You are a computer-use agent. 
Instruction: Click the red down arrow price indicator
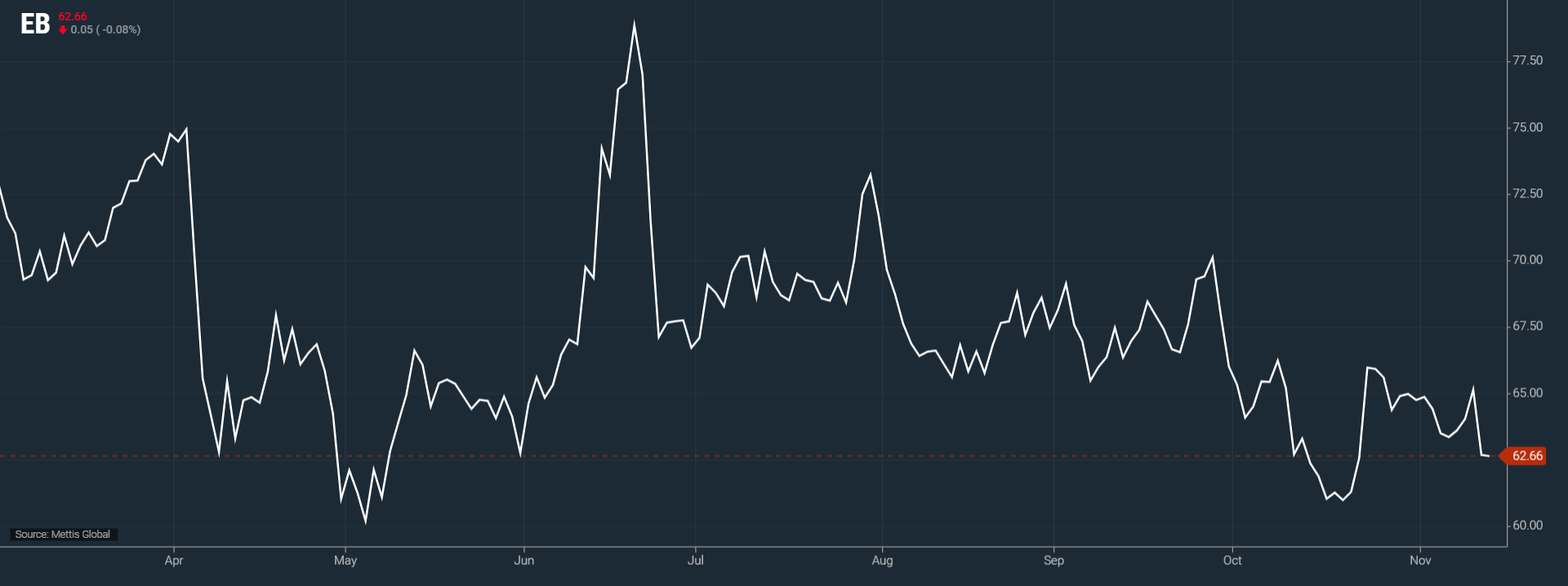coord(63,30)
